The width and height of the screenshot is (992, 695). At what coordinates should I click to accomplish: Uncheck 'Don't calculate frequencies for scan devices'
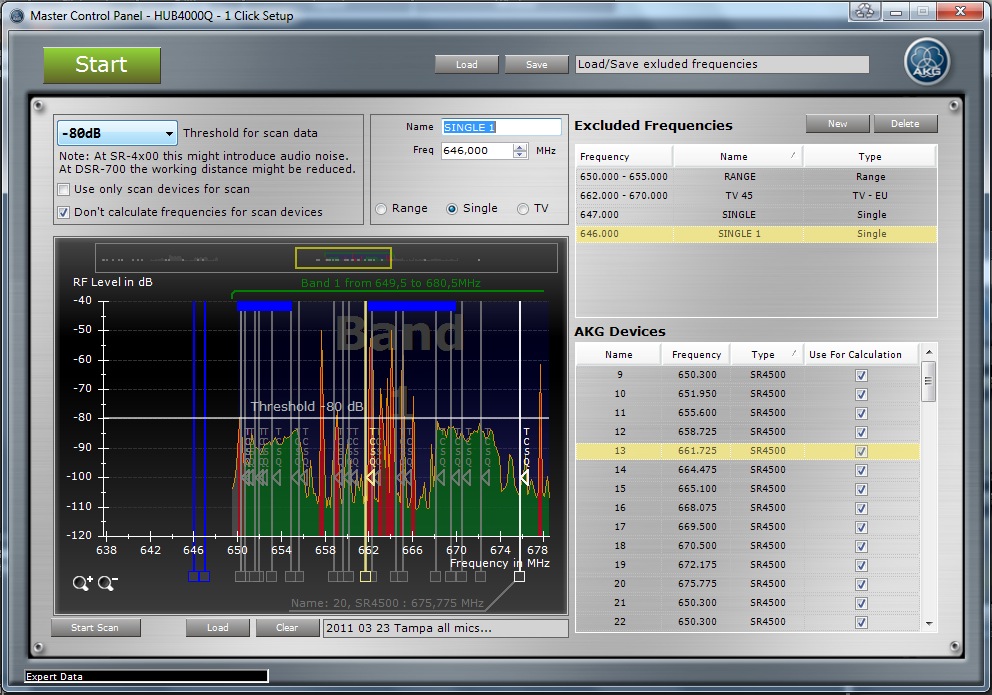click(x=64, y=212)
